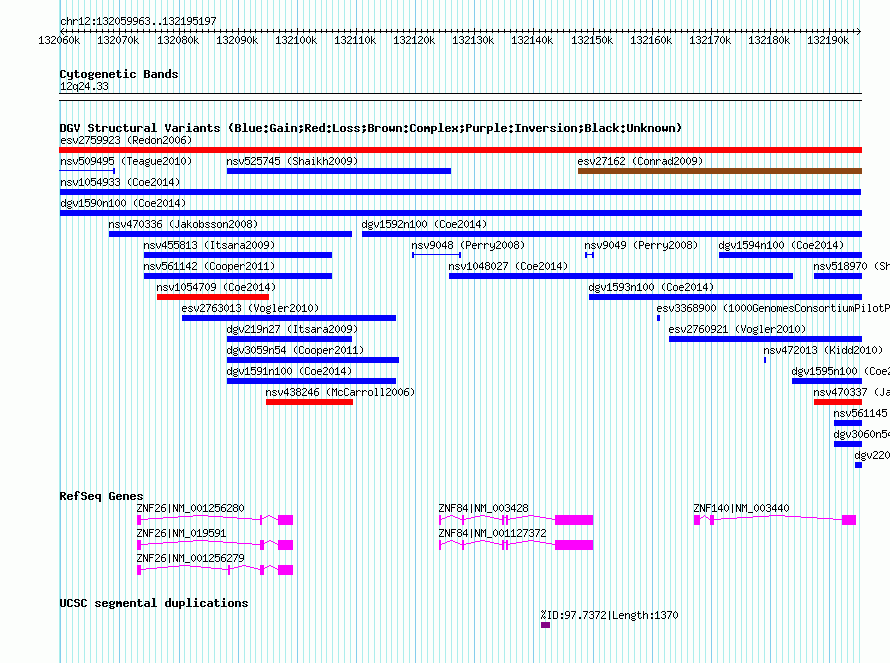Click the dgv219n27 (Itsara2009) variant label

[292, 329]
